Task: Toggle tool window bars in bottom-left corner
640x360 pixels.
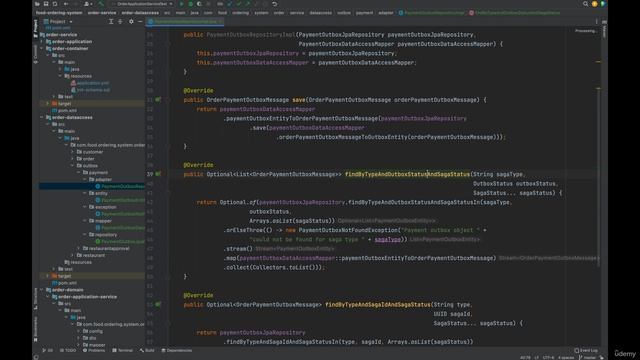Action: coord(36,358)
